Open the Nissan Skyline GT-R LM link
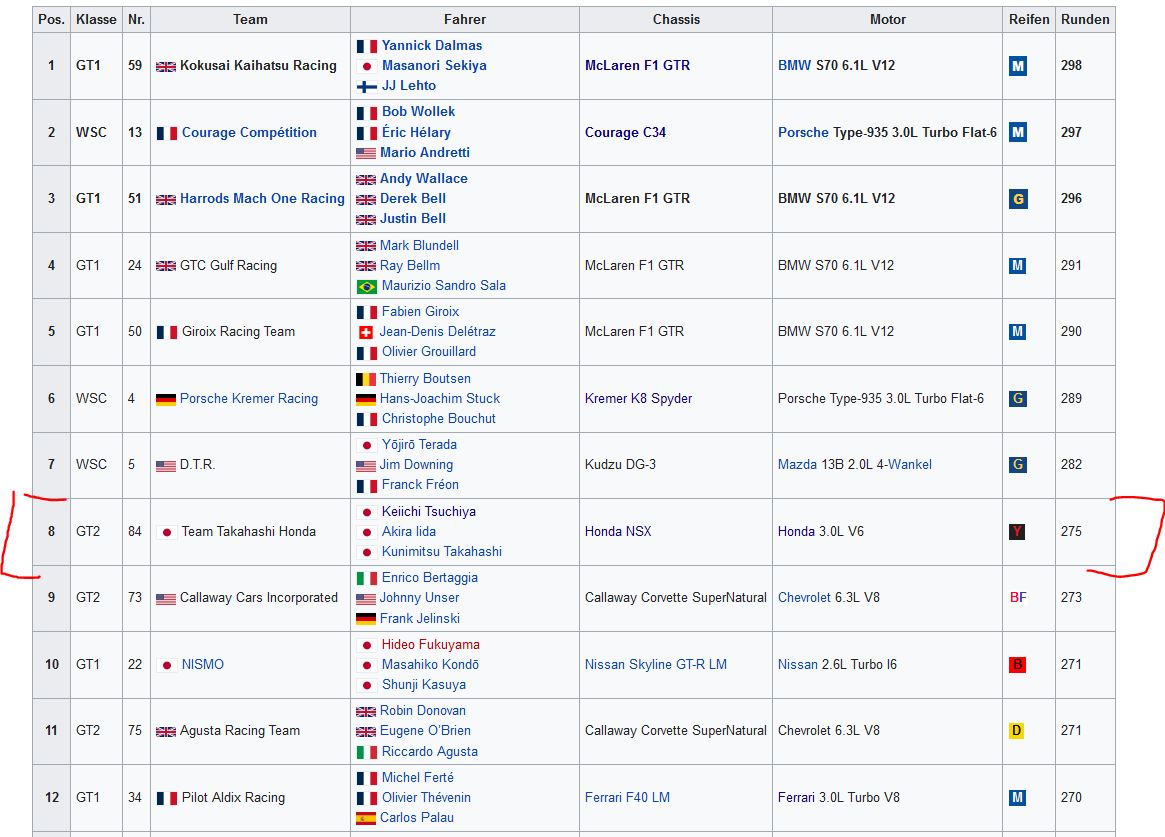Screen dimensions: 1165x837 655,665
